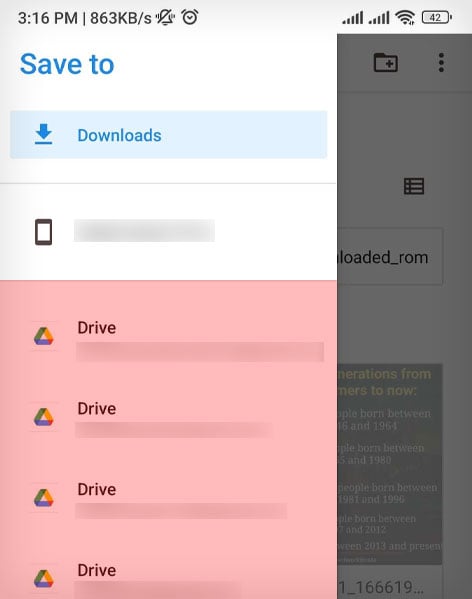The height and width of the screenshot is (599, 472).
Task: Select Downloads as save location
Action: tap(168, 135)
